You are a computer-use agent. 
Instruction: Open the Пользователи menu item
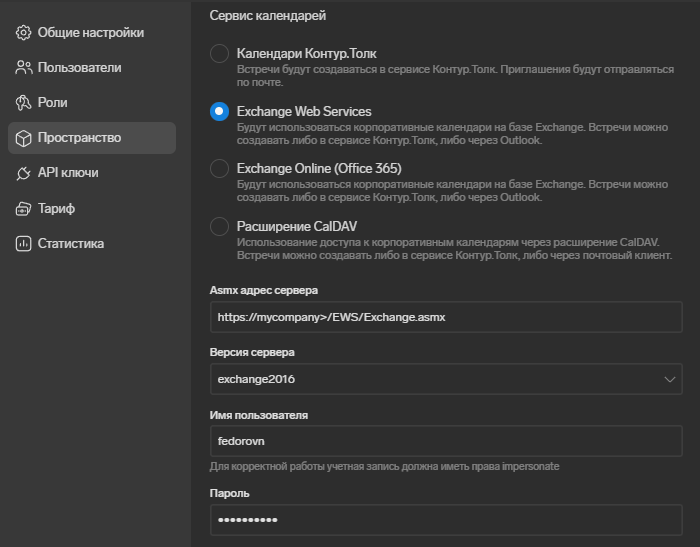79,68
